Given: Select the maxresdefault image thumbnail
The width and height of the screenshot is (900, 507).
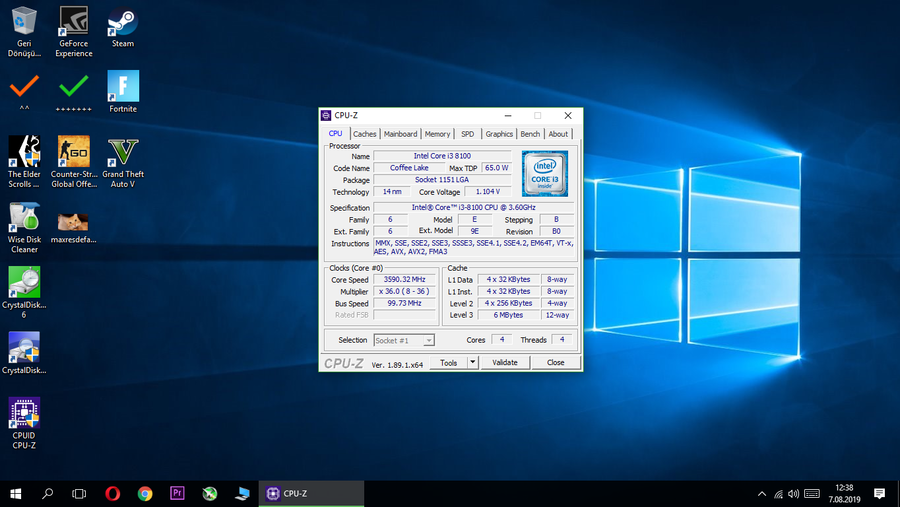Looking at the screenshot, I should click(x=74, y=222).
